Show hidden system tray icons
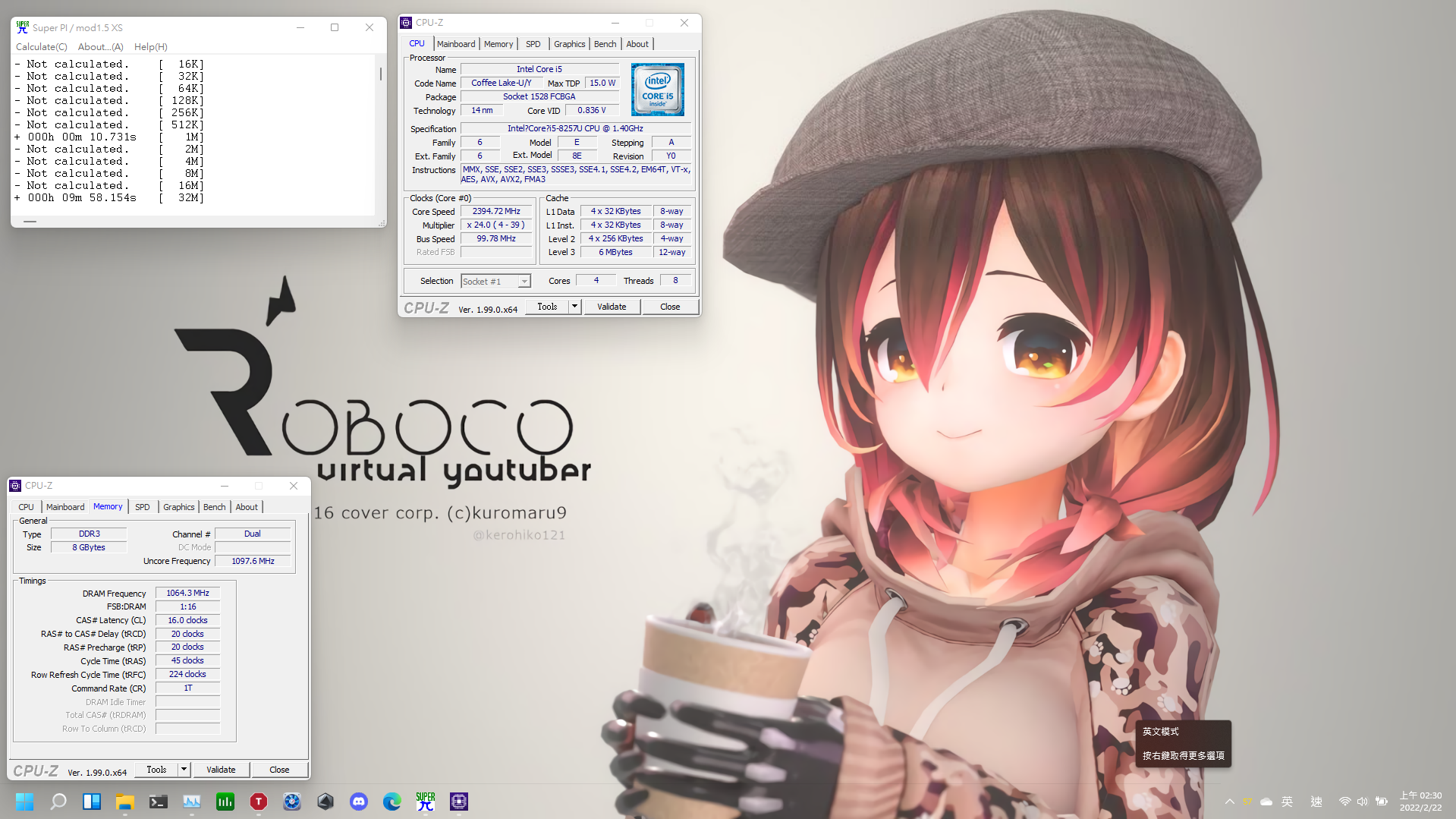 tap(1230, 802)
